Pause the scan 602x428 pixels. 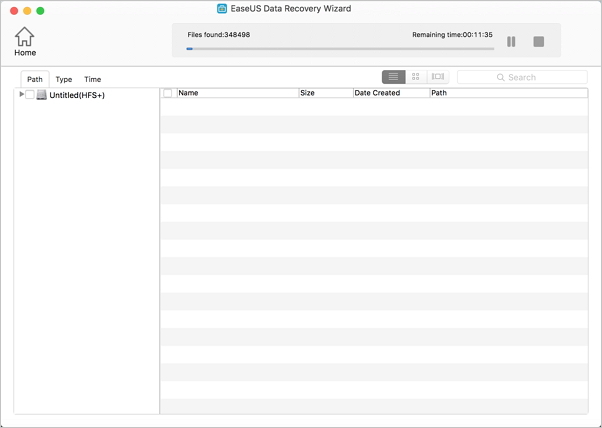point(511,41)
